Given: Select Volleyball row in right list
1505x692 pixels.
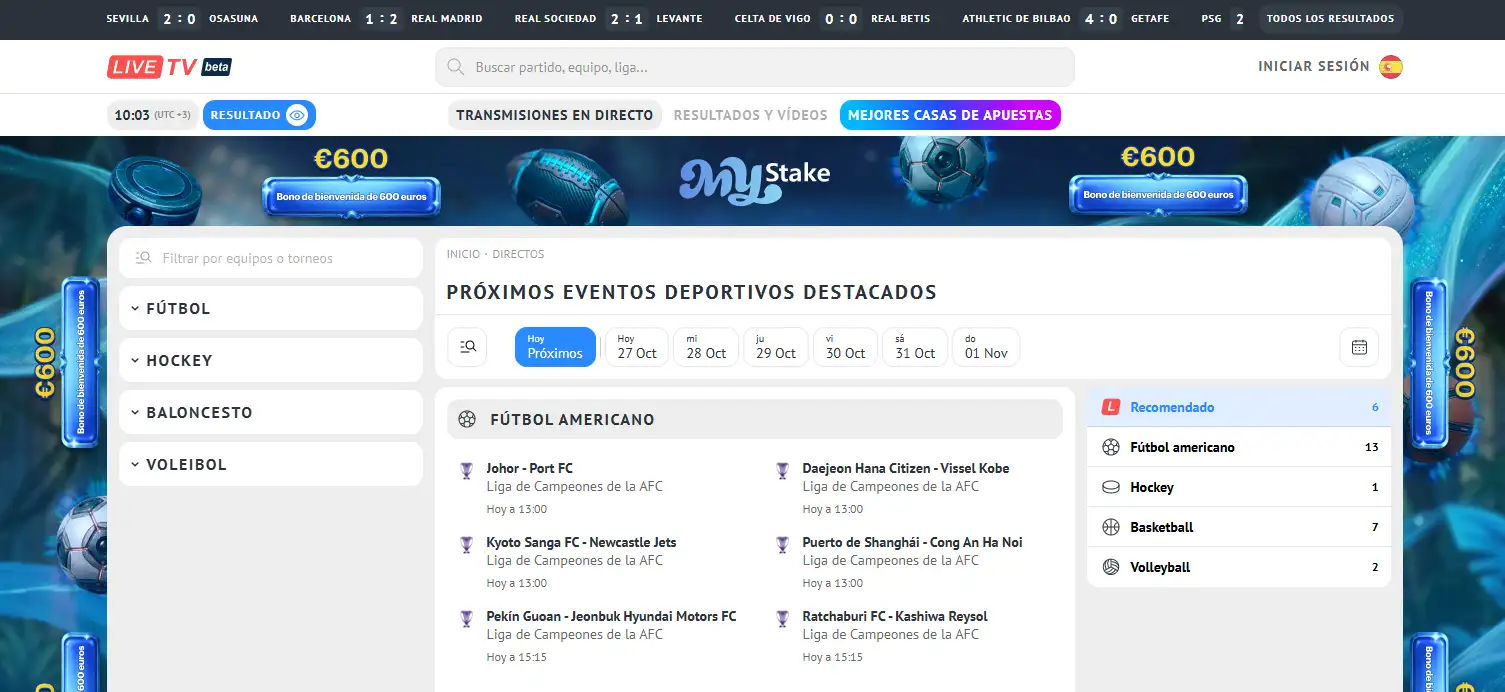Looking at the screenshot, I should (x=1239, y=567).
